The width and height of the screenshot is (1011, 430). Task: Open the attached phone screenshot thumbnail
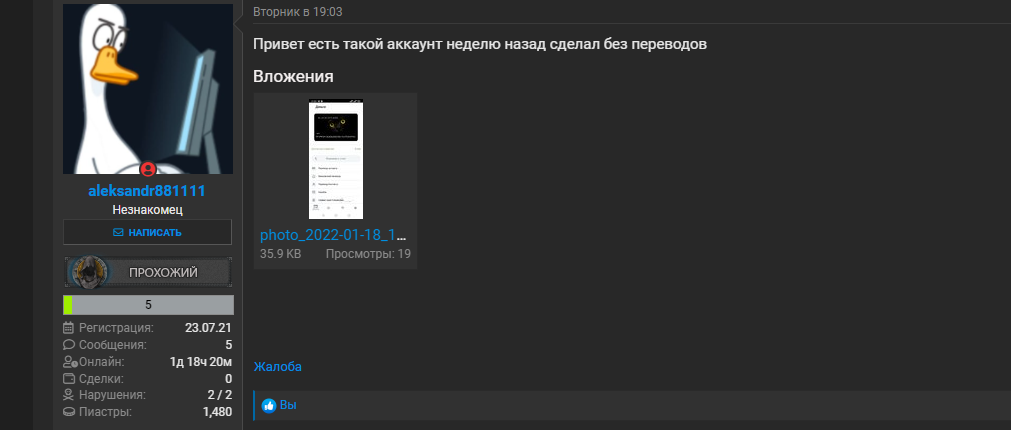(335, 159)
